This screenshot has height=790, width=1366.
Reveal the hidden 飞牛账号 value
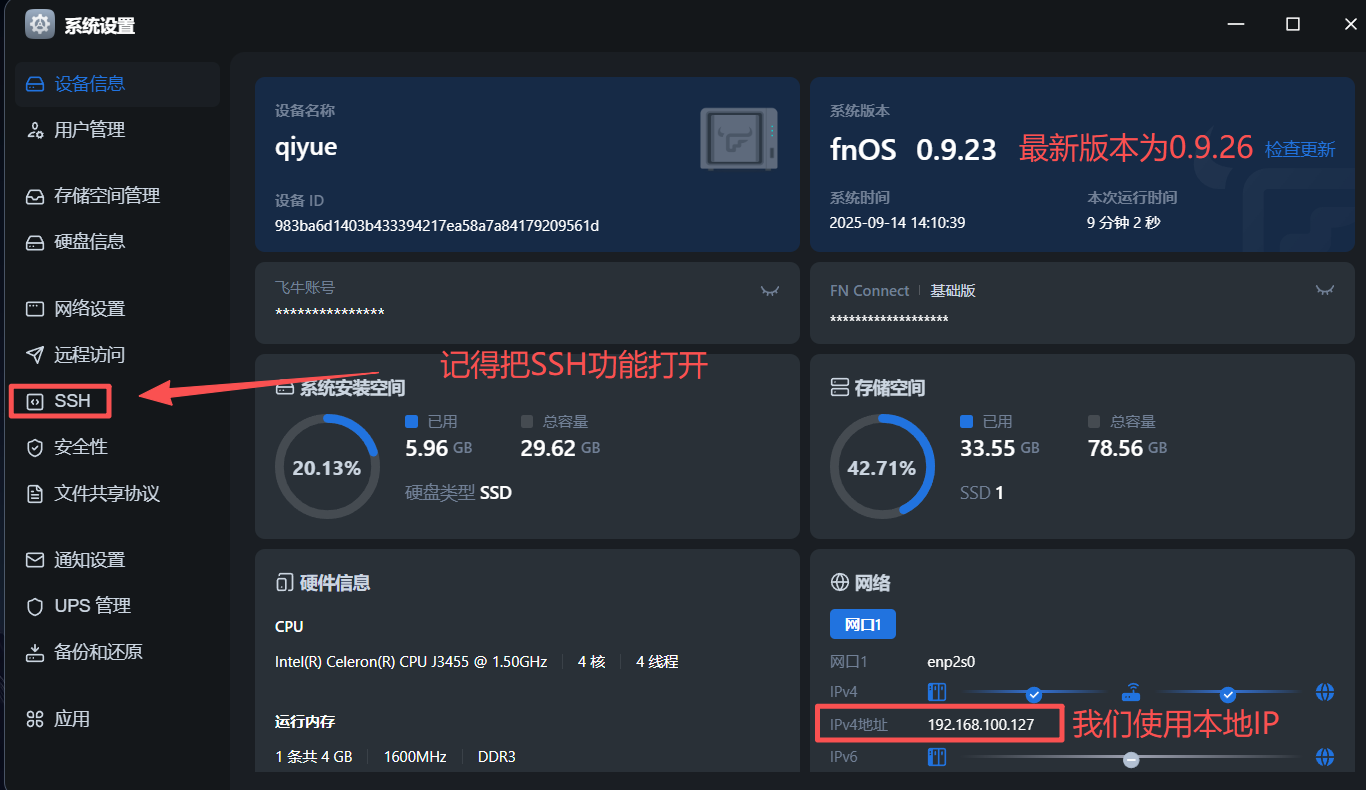click(x=769, y=290)
